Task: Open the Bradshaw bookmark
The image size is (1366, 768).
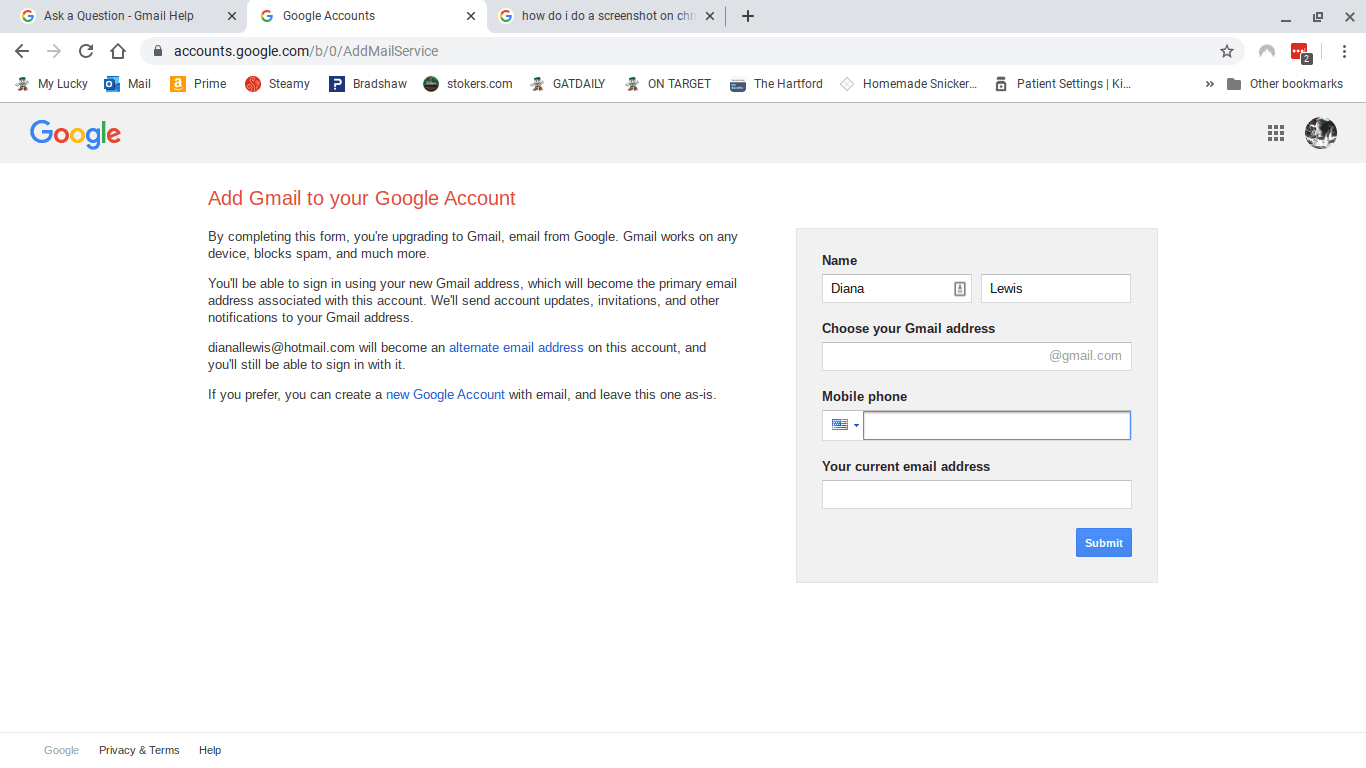Action: coord(368,84)
